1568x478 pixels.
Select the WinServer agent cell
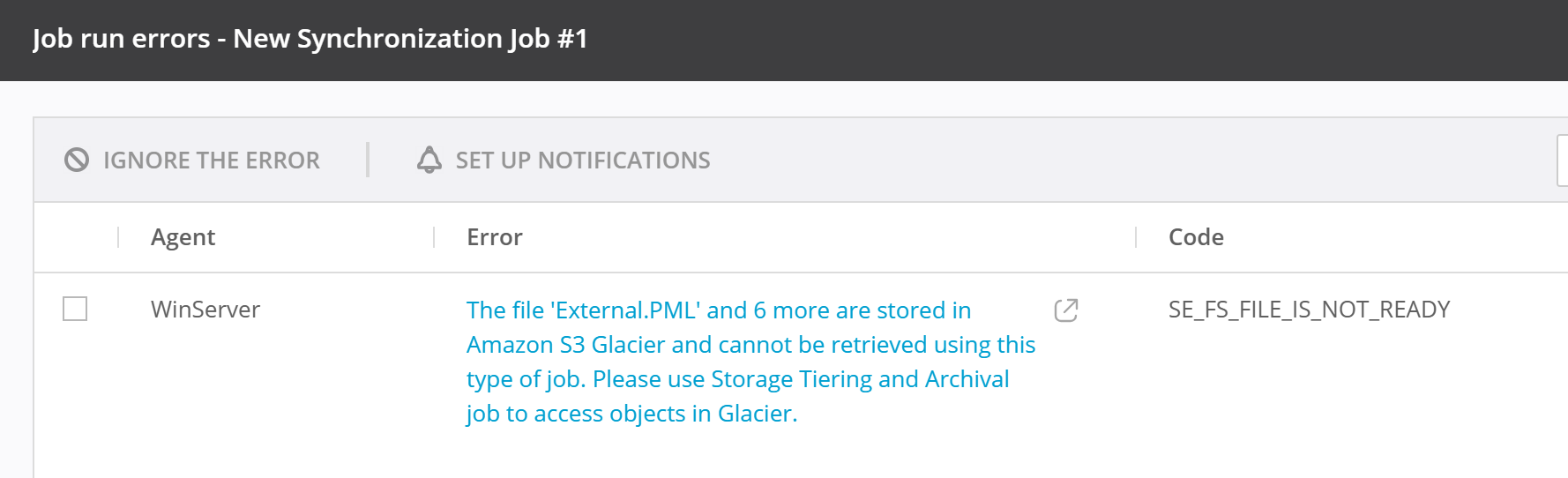[205, 310]
